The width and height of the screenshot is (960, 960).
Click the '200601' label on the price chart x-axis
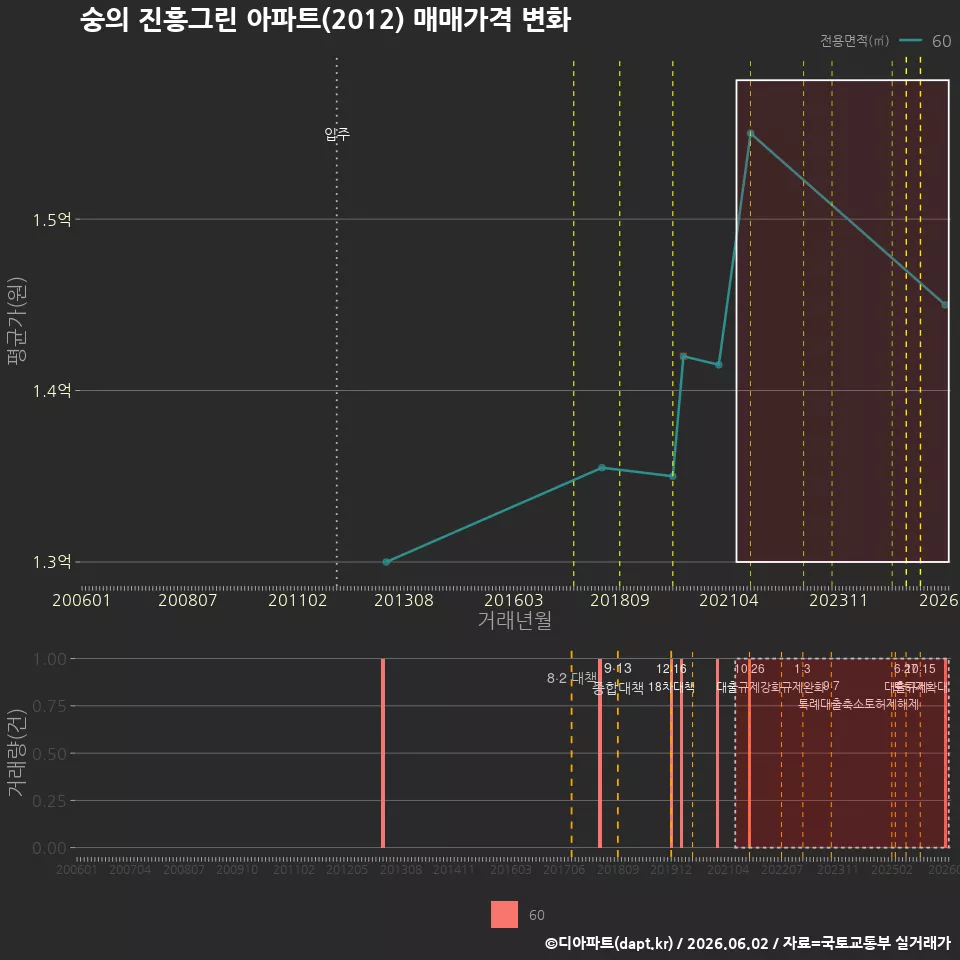pyautogui.click(x=81, y=600)
